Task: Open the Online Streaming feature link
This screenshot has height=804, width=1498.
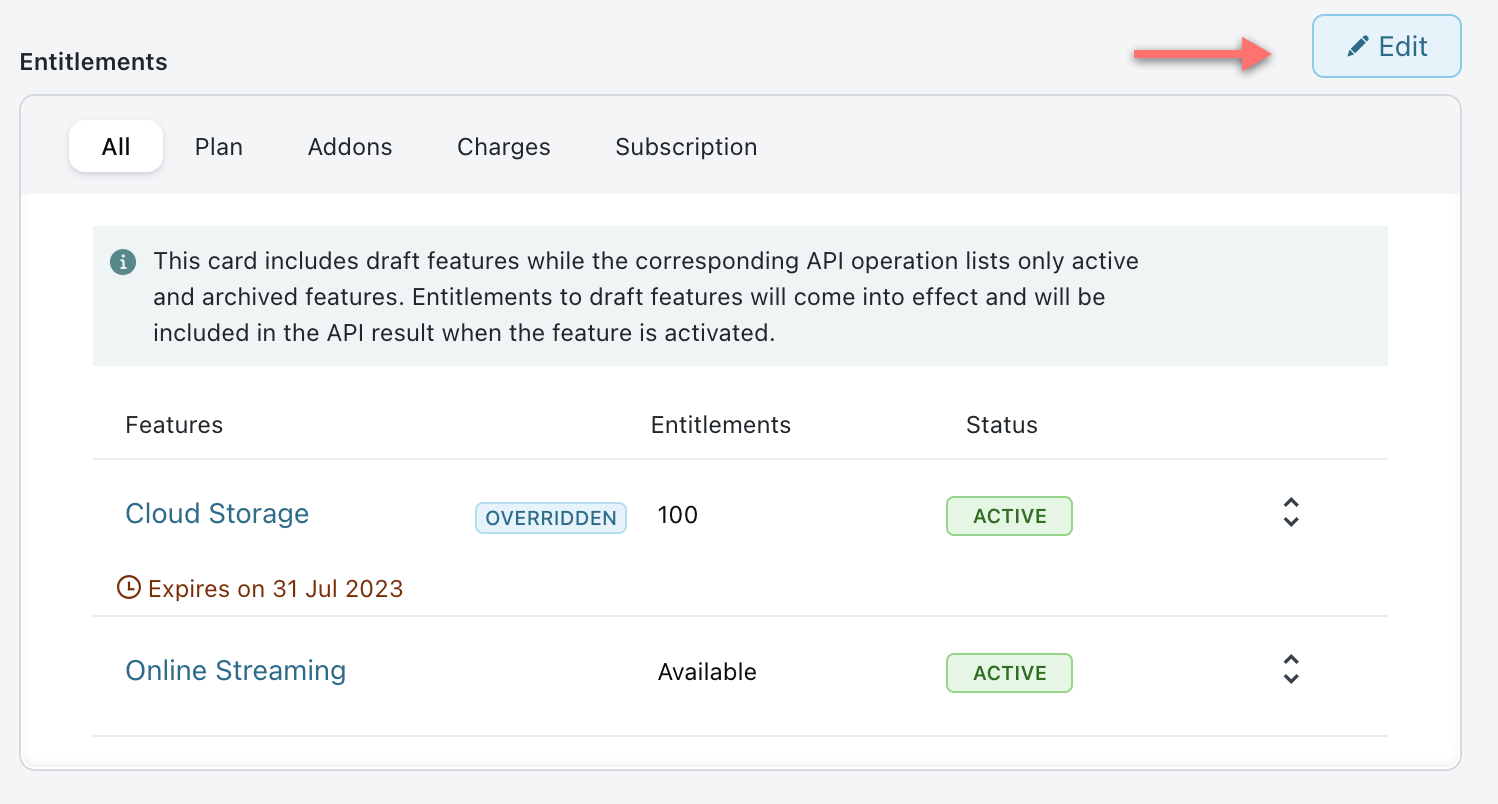Action: [x=235, y=671]
